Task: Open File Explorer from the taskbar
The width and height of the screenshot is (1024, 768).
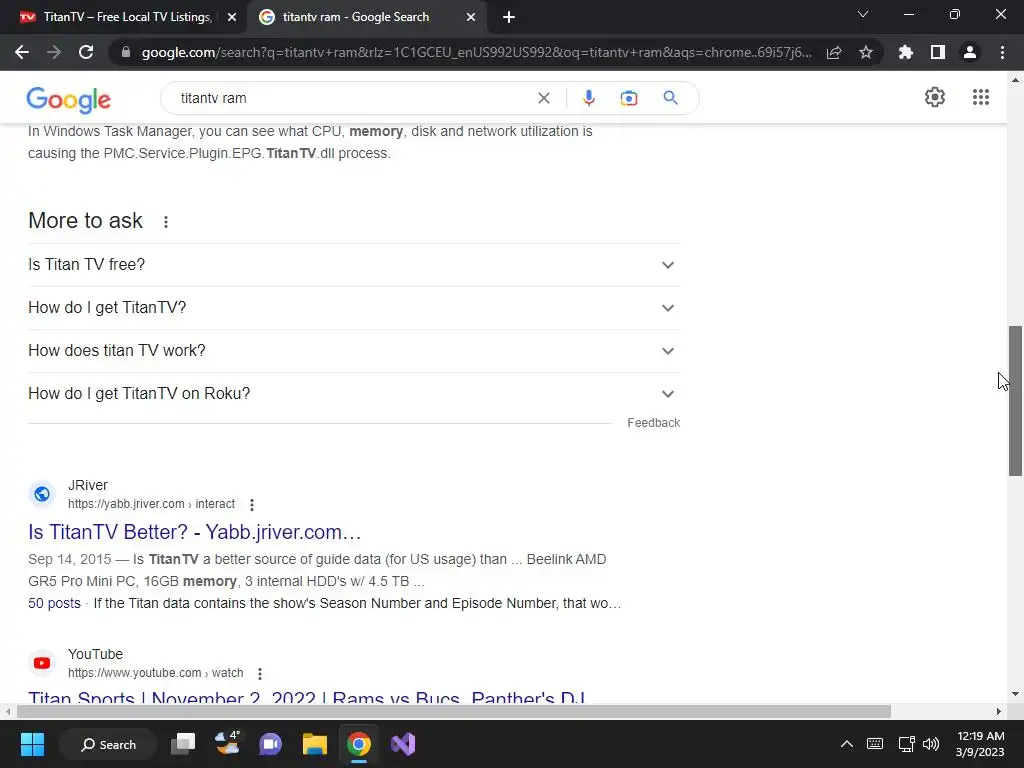Action: [x=315, y=744]
